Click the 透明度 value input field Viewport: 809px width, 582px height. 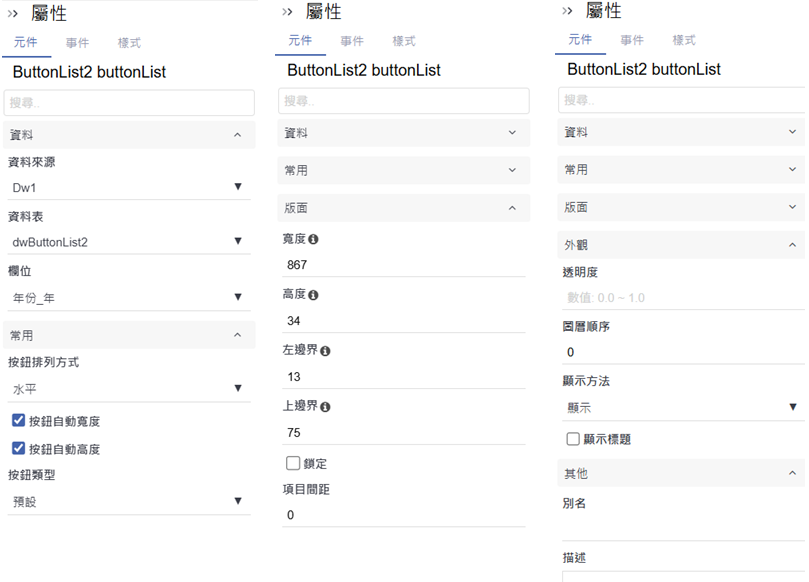click(680, 298)
